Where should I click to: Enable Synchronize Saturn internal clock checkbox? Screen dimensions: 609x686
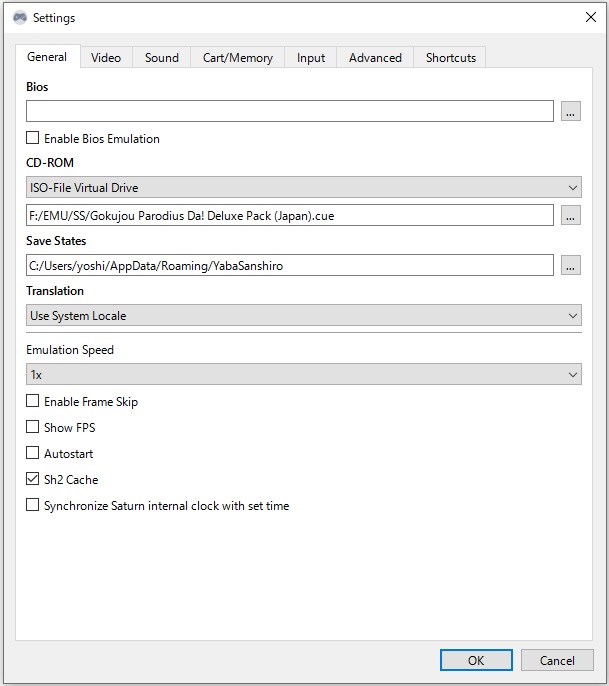(x=33, y=506)
